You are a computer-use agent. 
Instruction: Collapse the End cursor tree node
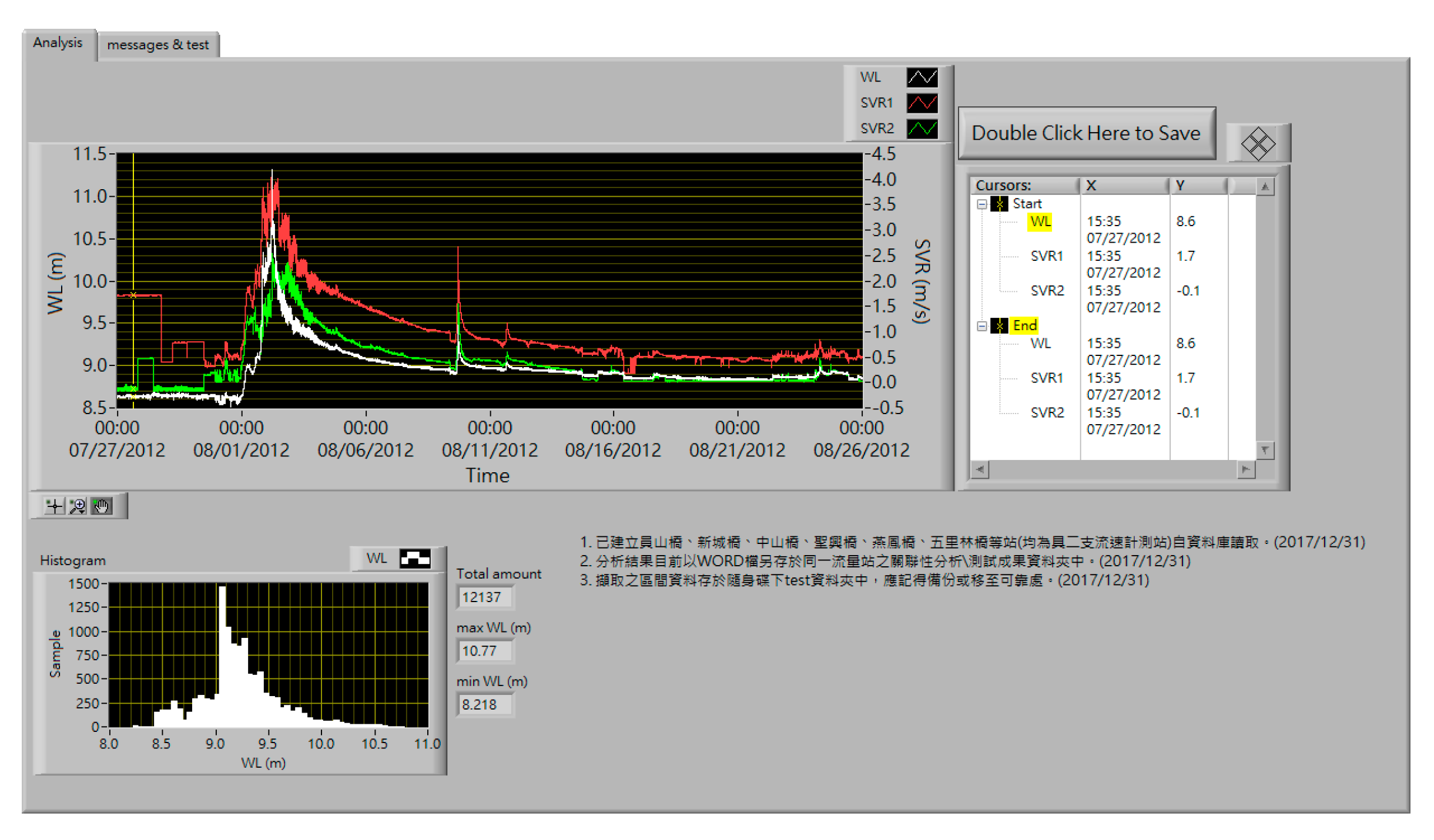point(981,325)
